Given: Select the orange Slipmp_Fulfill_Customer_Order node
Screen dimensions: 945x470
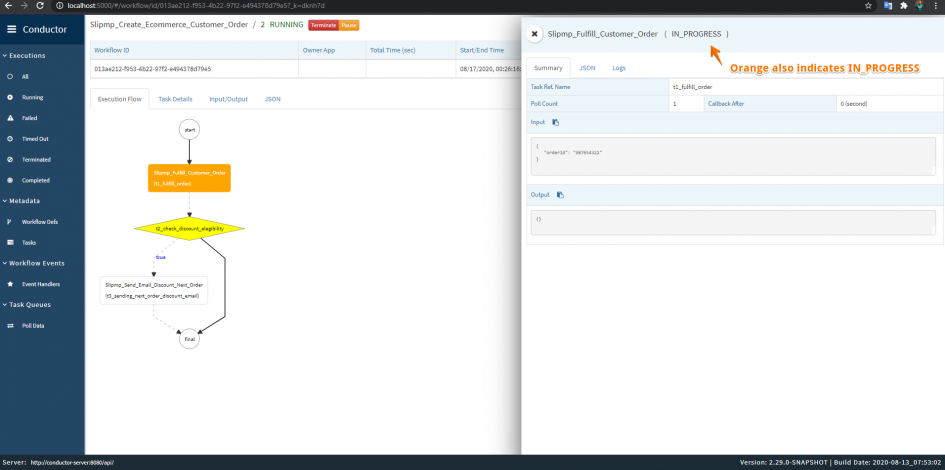Looking at the screenshot, I should (189, 178).
